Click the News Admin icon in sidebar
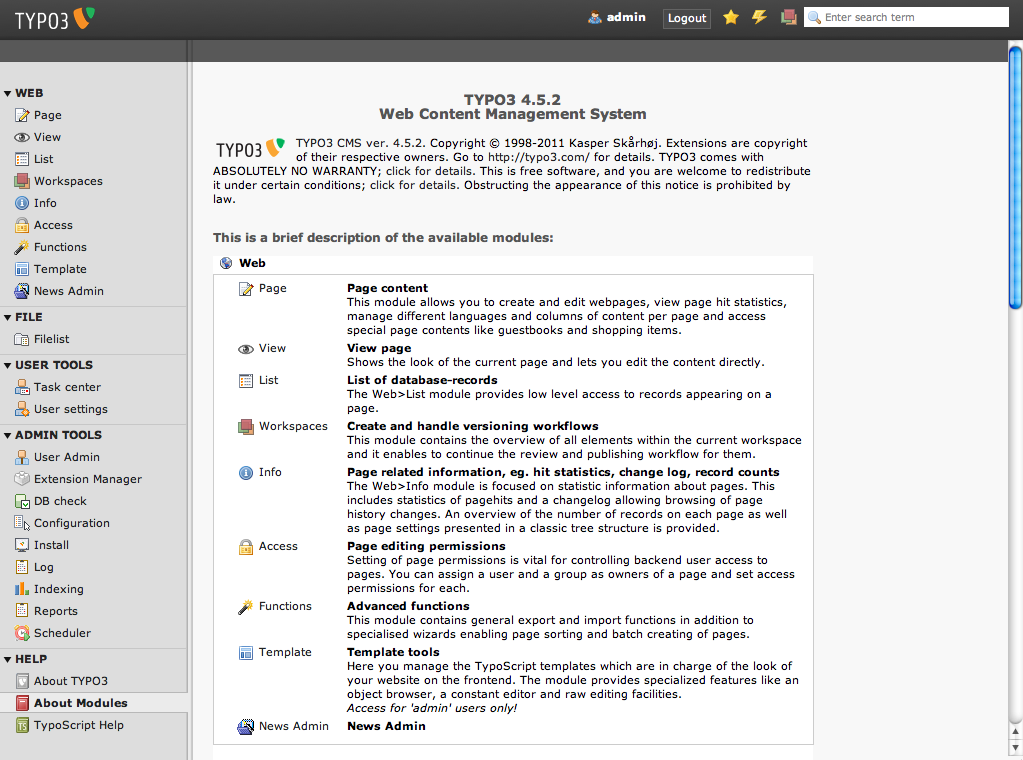This screenshot has height=760, width=1023. point(22,291)
